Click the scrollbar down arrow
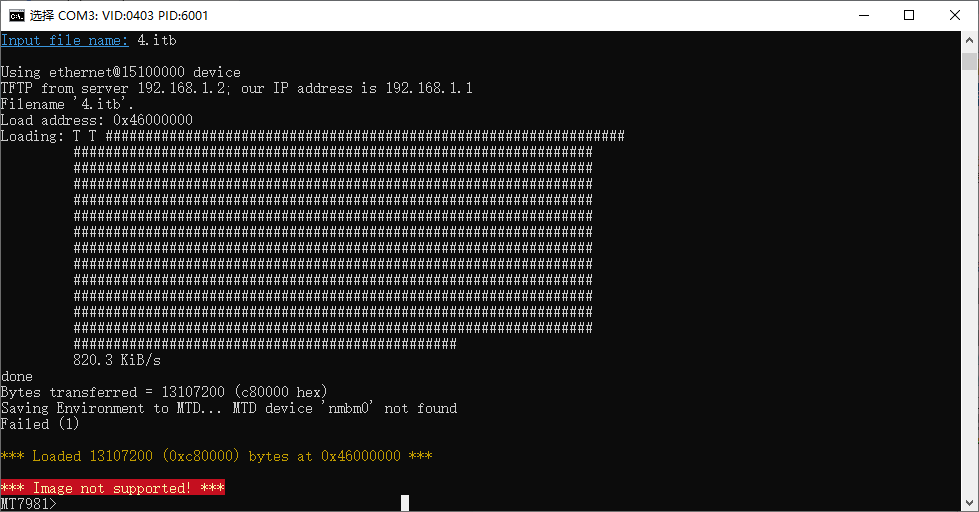The height and width of the screenshot is (512, 979). 969,503
